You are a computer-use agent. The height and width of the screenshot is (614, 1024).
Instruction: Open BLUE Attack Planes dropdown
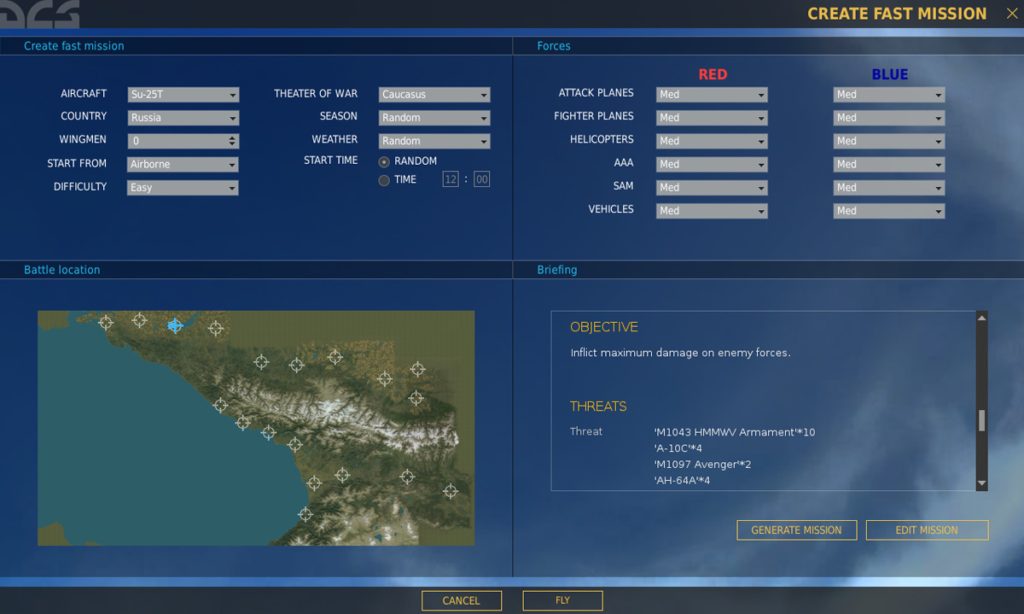(889, 95)
